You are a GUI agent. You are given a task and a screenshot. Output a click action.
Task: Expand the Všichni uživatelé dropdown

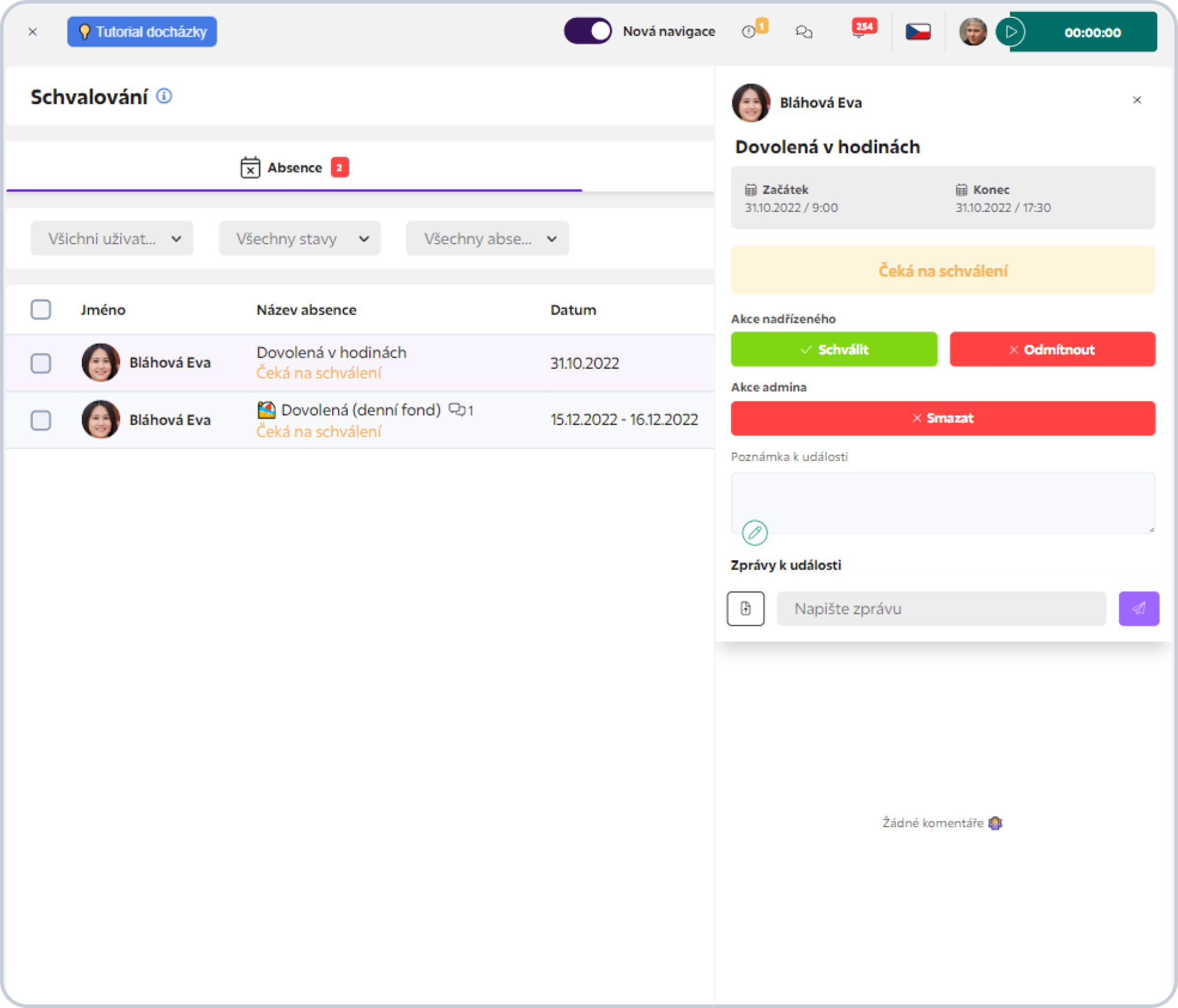coord(112,239)
